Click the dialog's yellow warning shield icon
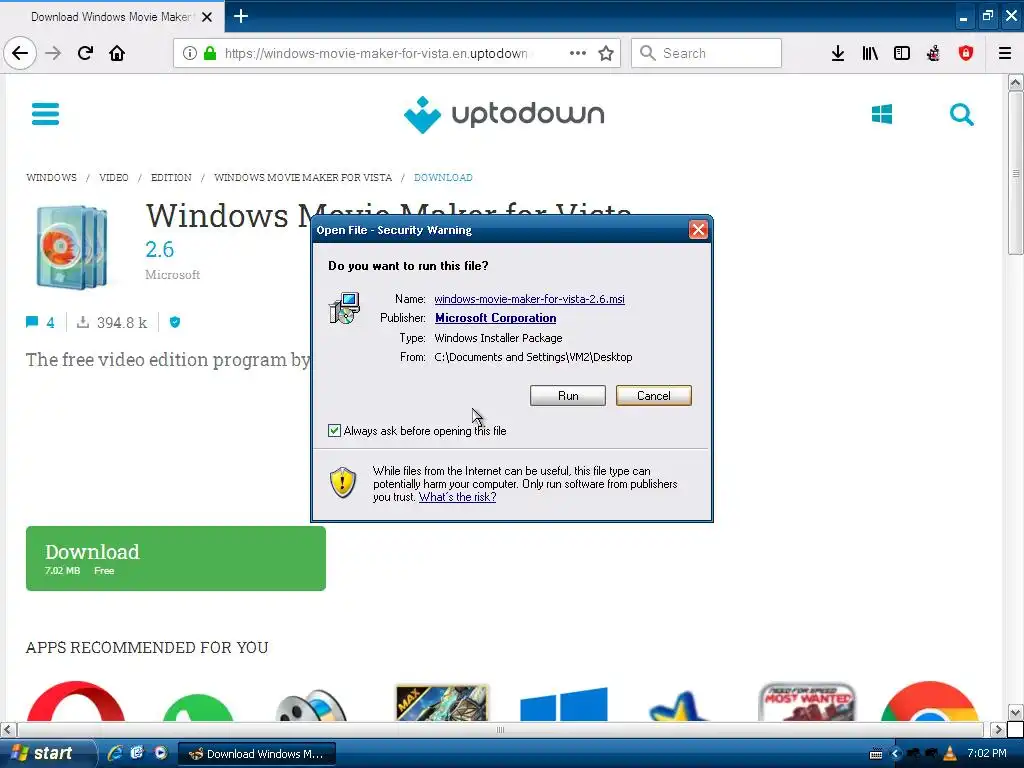Viewport: 1024px width, 768px height. [343, 483]
